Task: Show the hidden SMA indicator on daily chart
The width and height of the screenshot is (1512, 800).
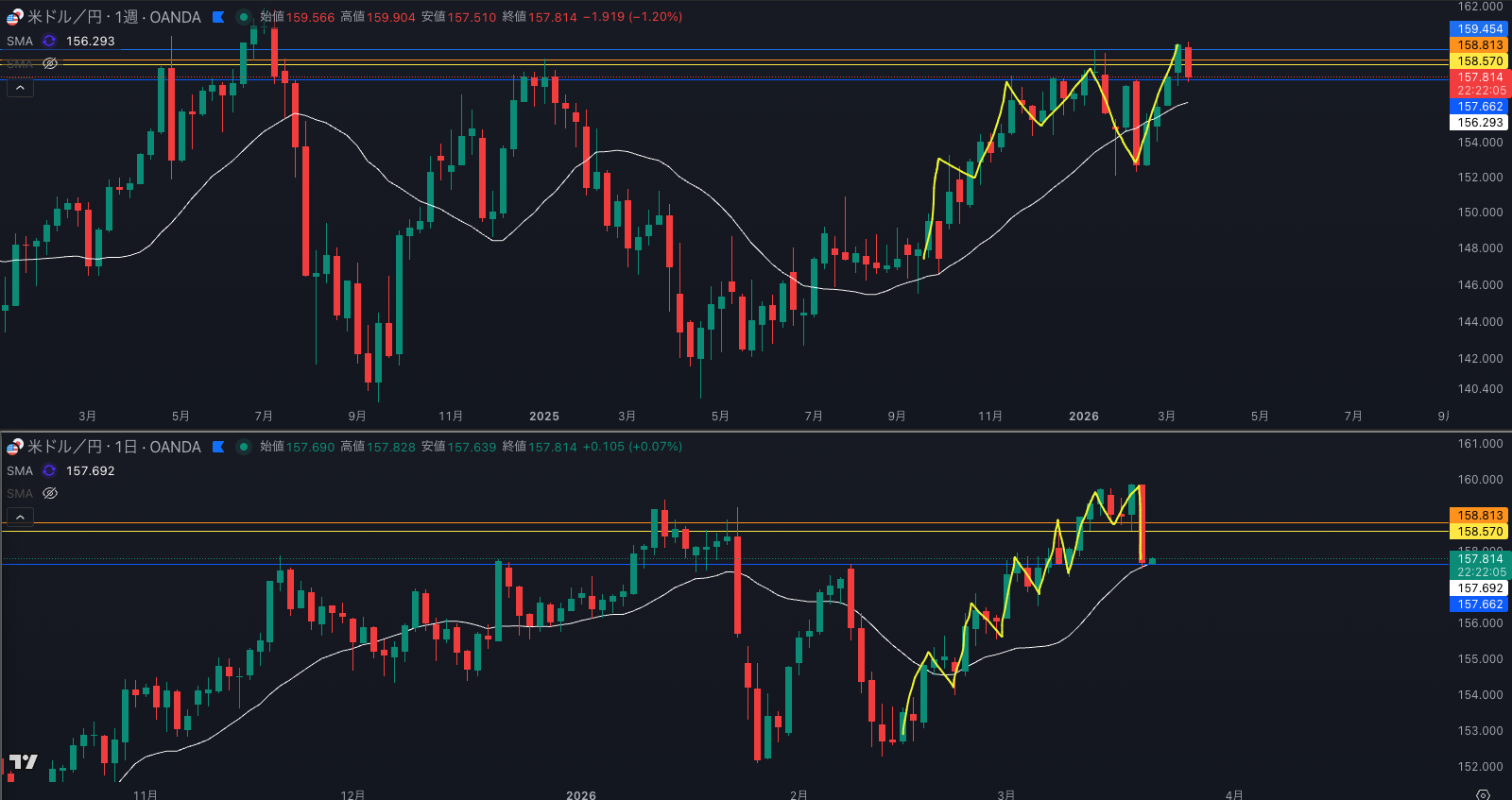Action: point(50,493)
